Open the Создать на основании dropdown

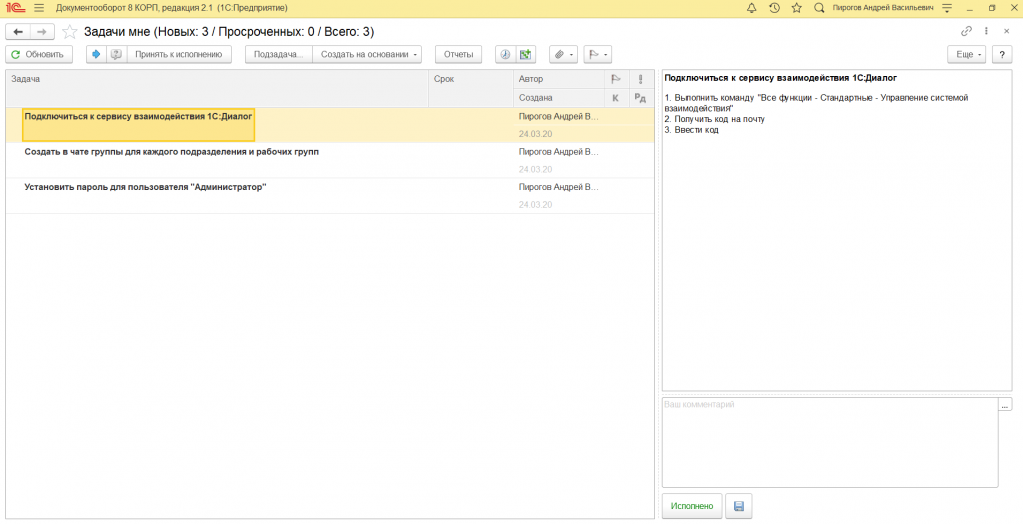pyautogui.click(x=367, y=54)
